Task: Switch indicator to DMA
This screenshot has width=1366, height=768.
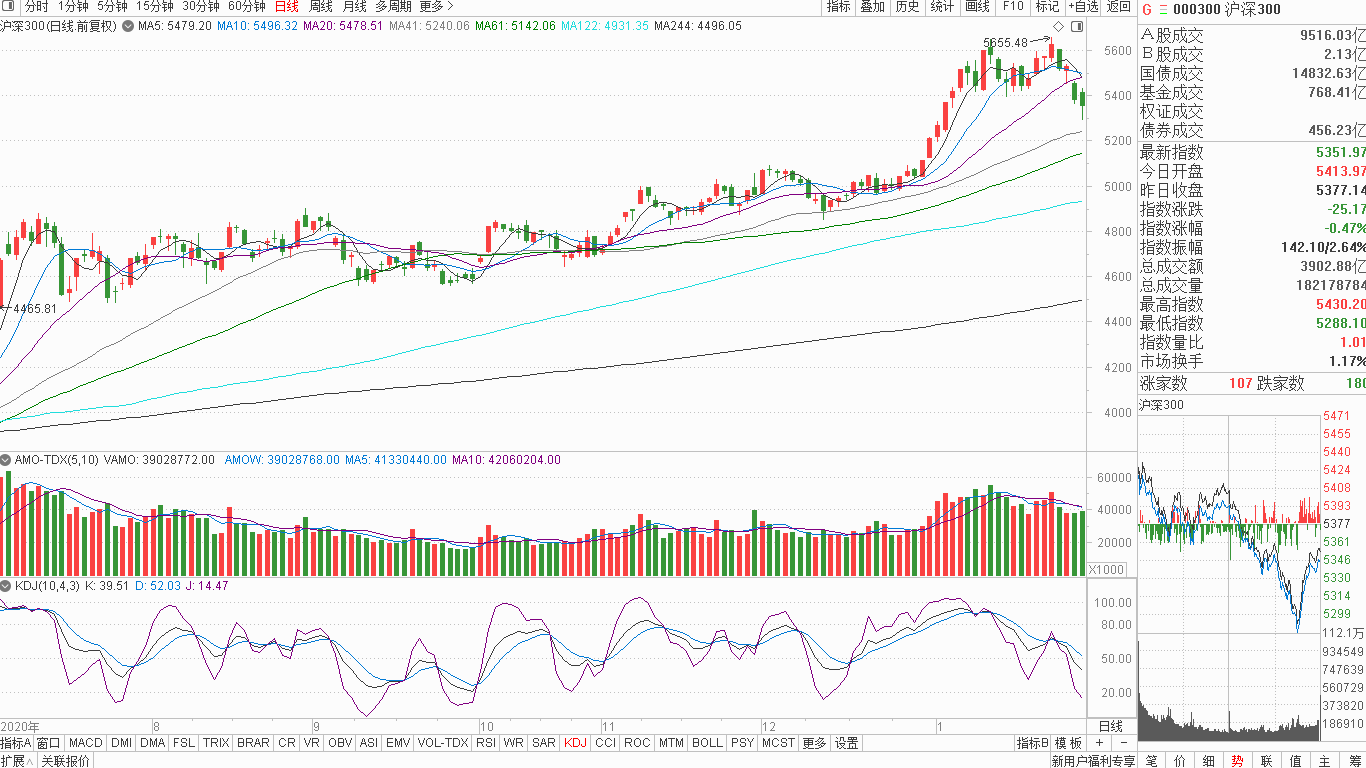Action: coord(152,743)
